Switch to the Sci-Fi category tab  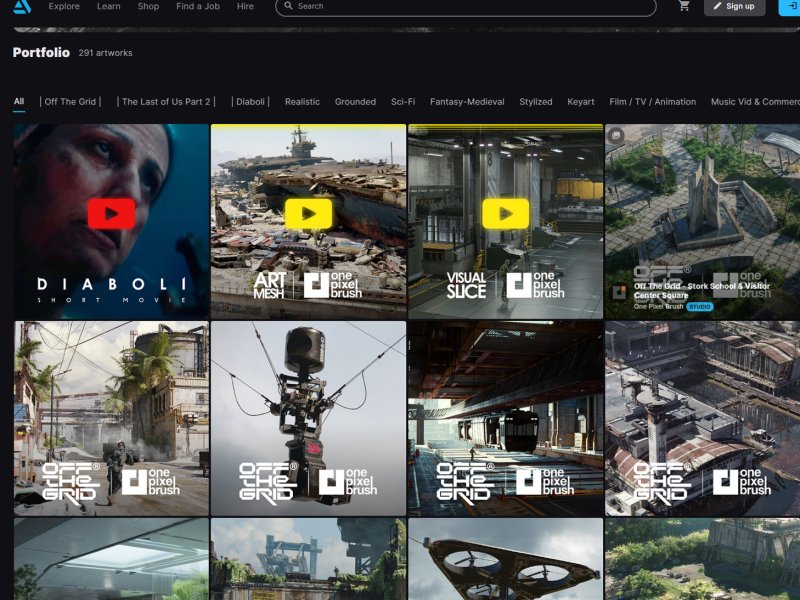click(403, 102)
